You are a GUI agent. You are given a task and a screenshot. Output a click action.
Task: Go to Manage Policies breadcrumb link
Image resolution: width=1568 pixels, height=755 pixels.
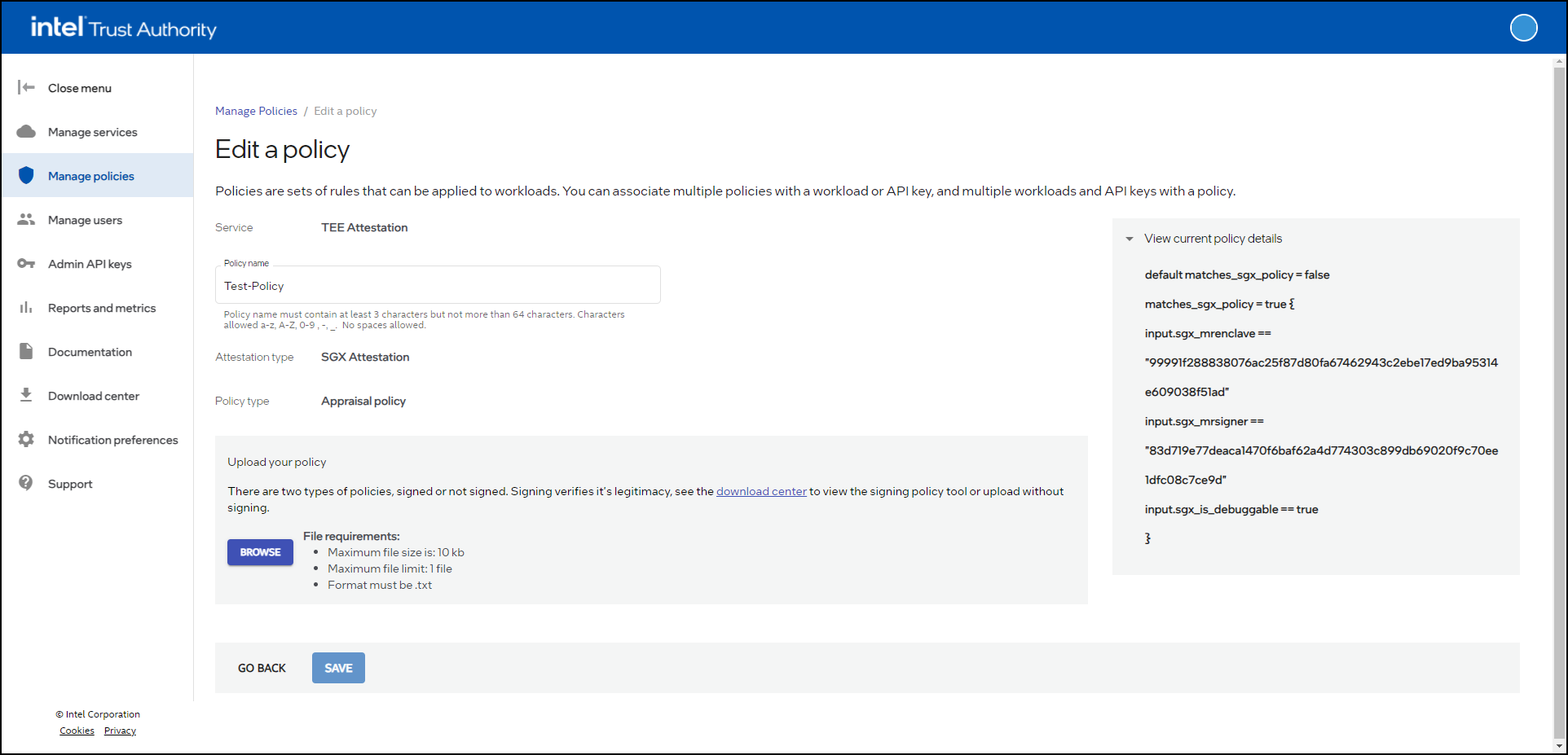(256, 111)
